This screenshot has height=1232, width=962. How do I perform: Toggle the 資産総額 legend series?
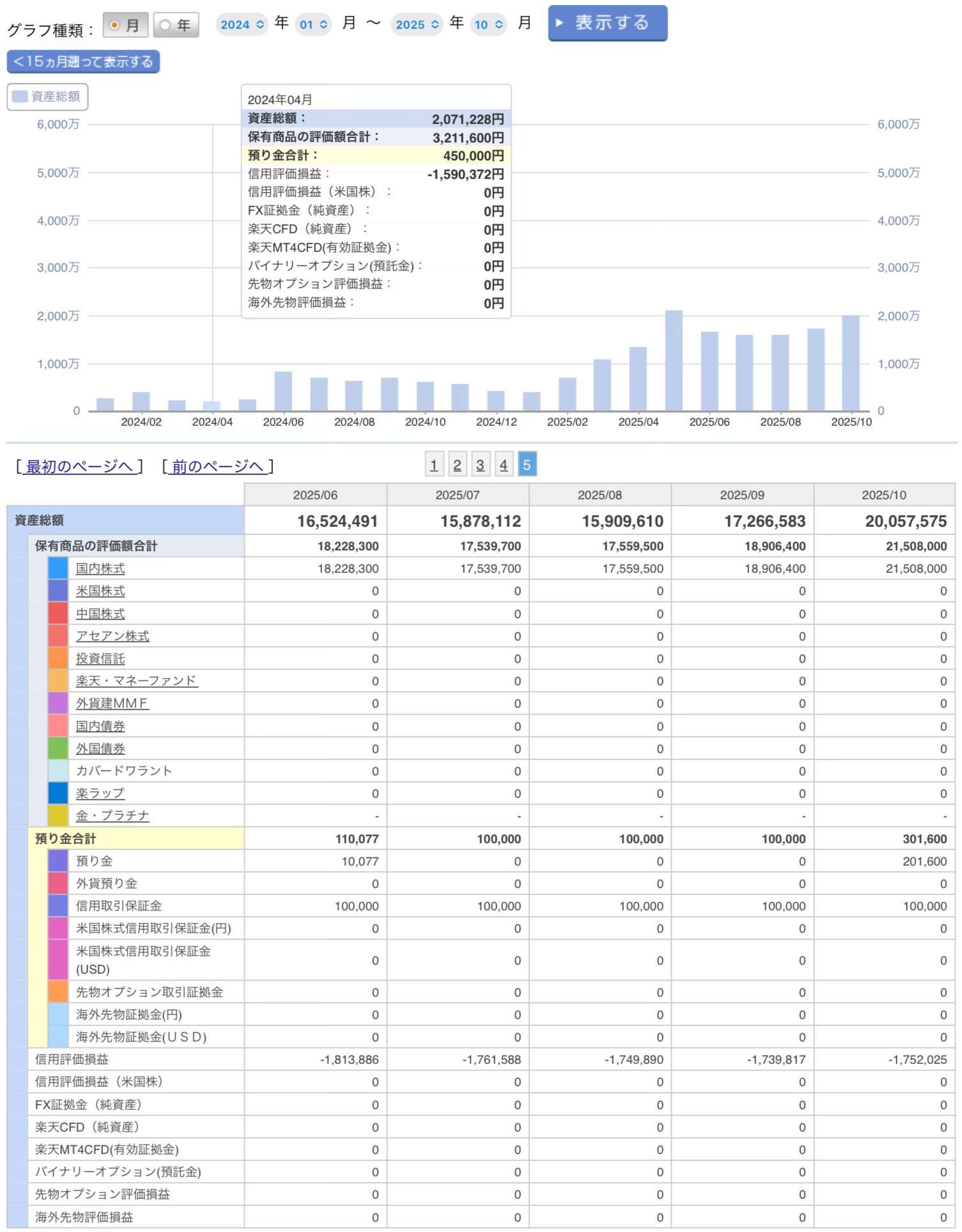pos(47,97)
